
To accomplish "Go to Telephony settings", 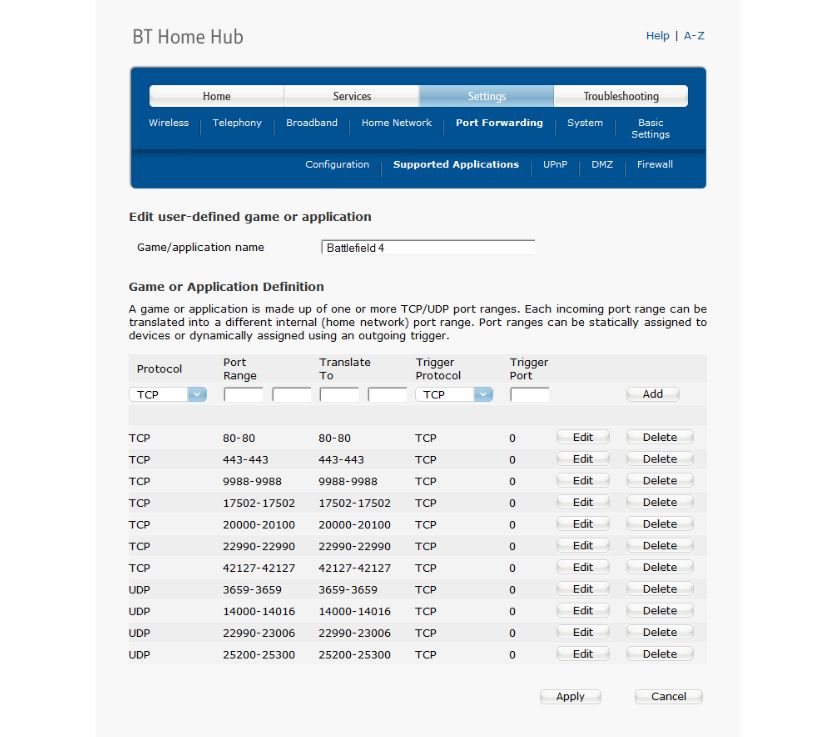I will click(237, 123).
